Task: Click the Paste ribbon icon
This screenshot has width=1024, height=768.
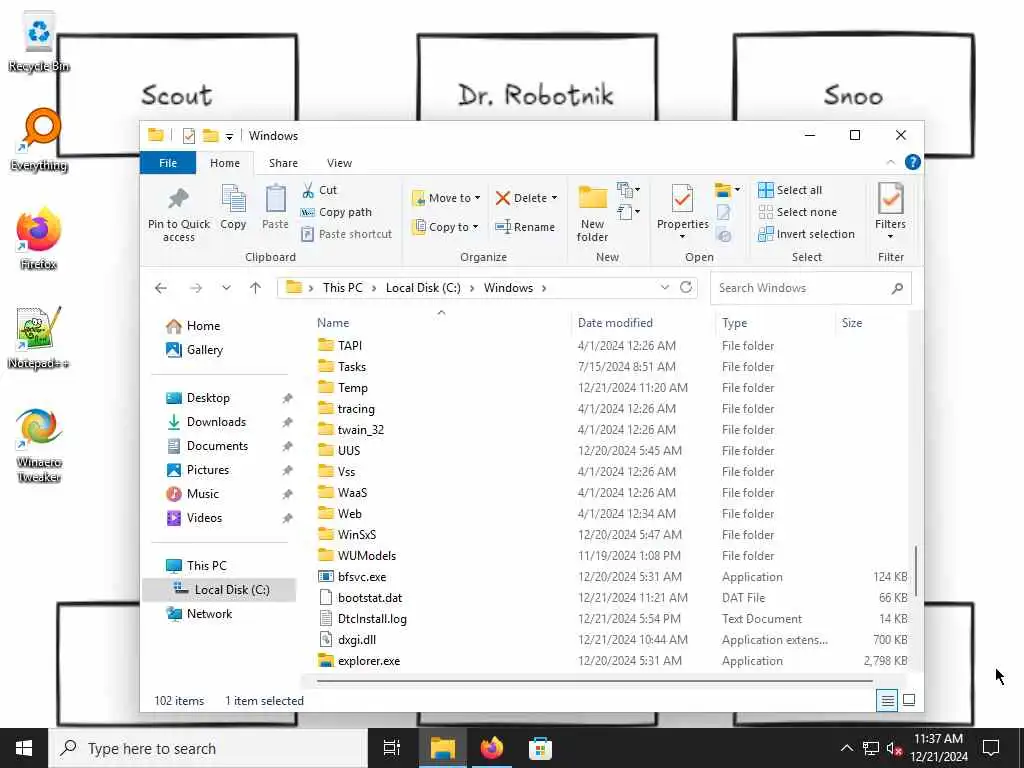Action: (275, 199)
